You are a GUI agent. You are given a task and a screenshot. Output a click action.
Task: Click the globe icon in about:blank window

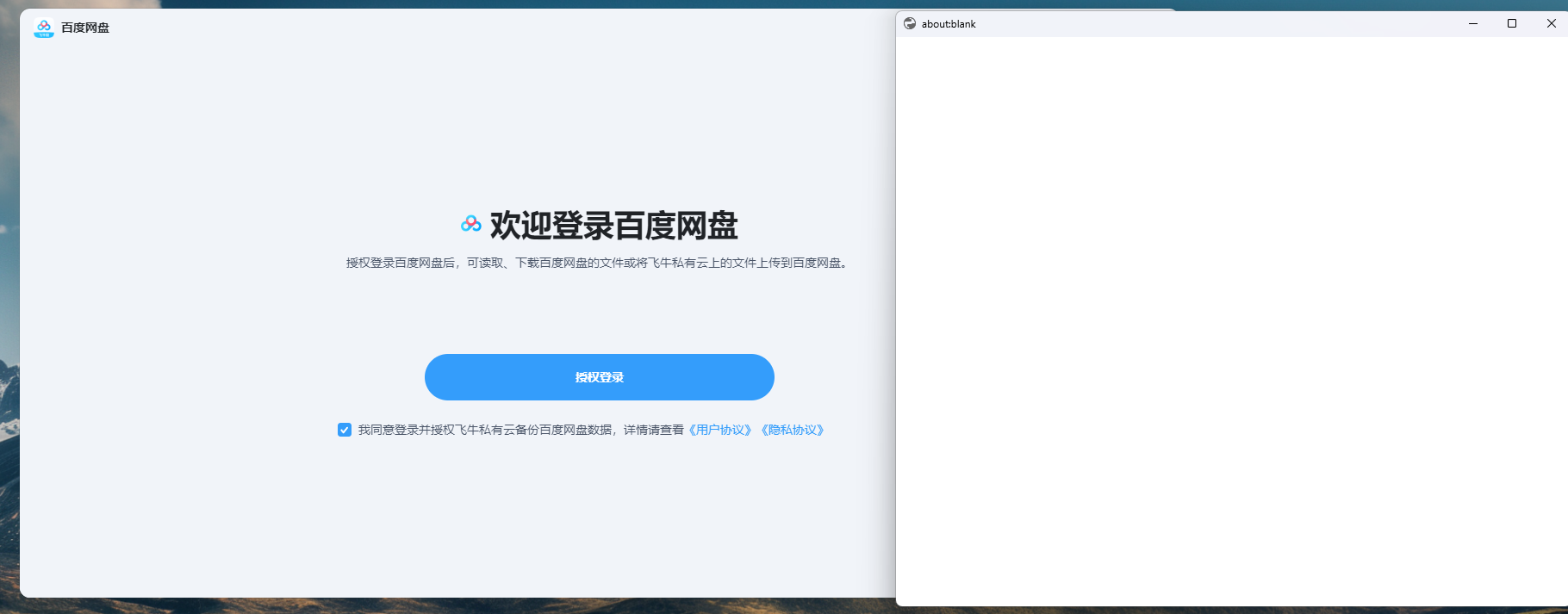tap(910, 23)
